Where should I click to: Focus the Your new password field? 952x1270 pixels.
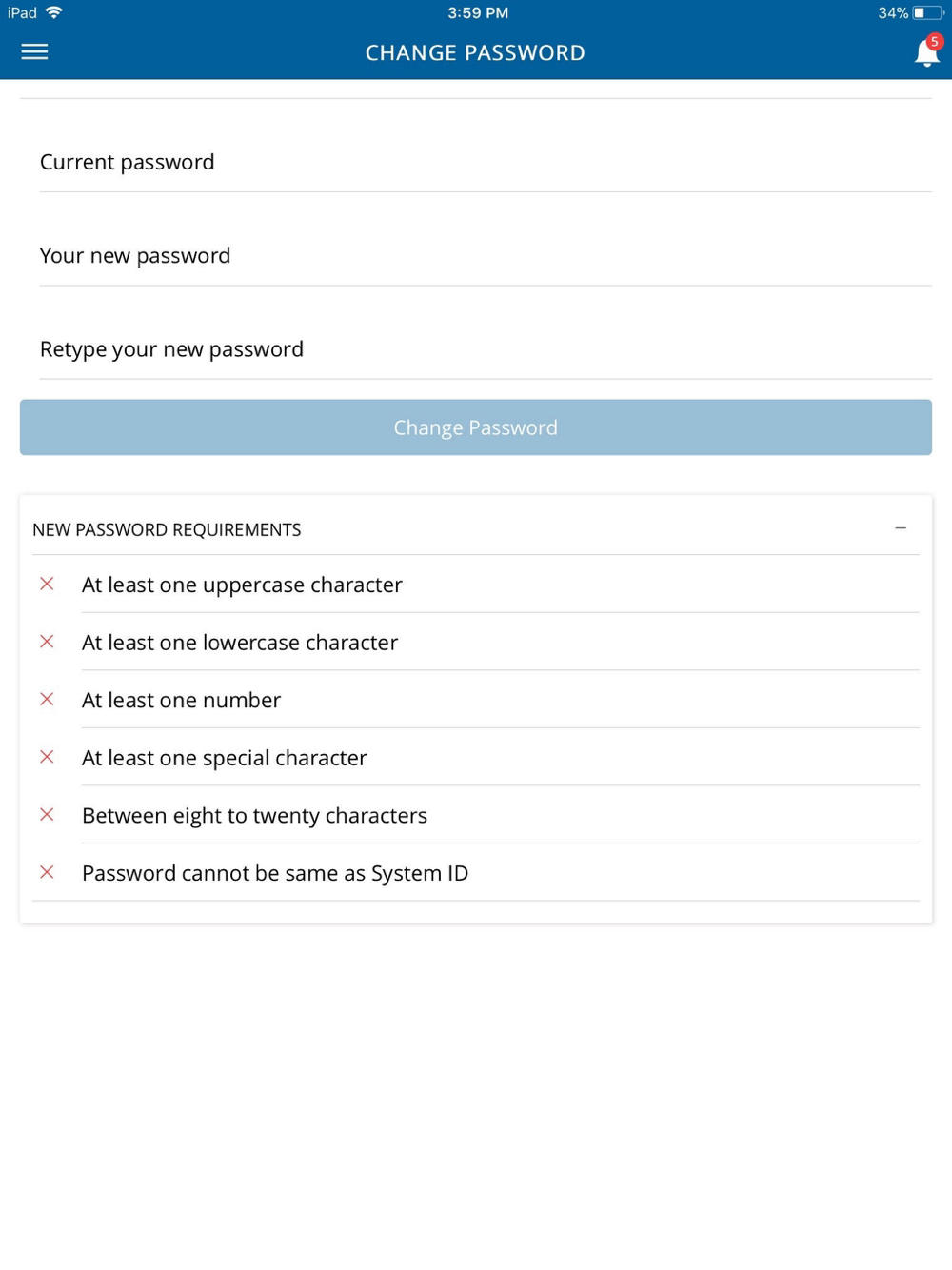tap(486, 255)
